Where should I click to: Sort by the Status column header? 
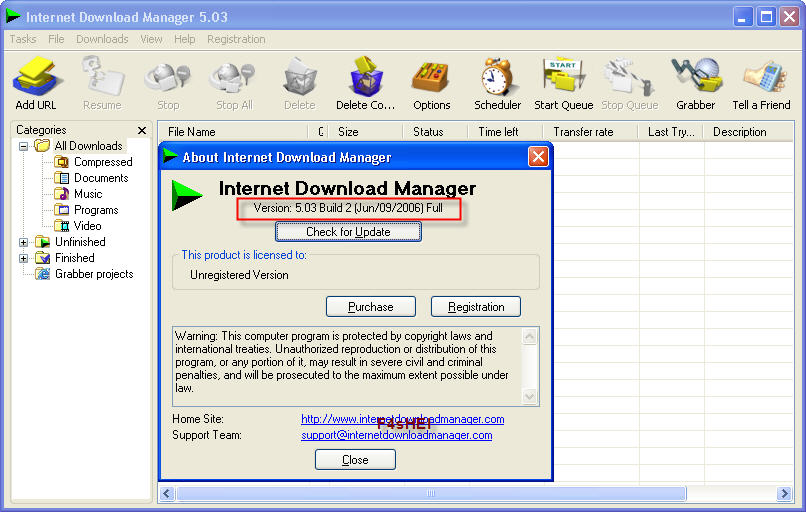(435, 132)
